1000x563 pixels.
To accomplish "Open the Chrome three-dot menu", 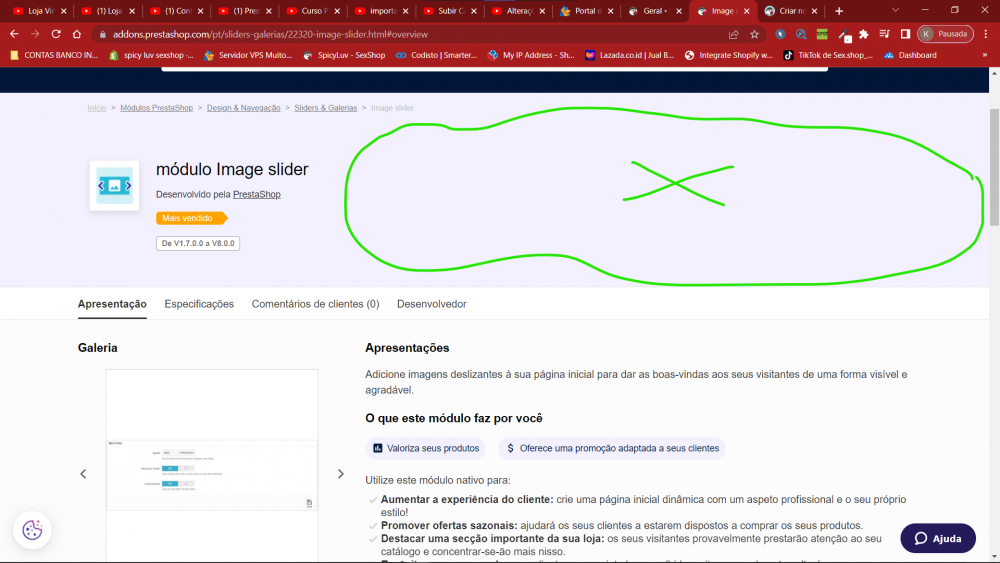I will 986,34.
